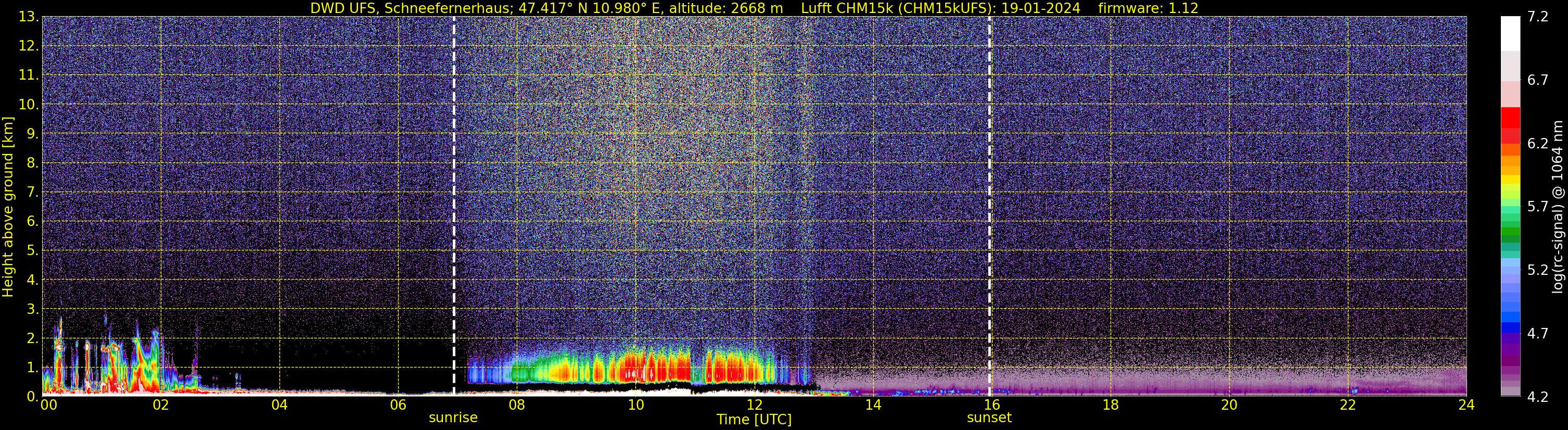Screen dimensions: 1568x430
Task: Click the 'Height above ground [km]' axis label
Action: coord(8,207)
